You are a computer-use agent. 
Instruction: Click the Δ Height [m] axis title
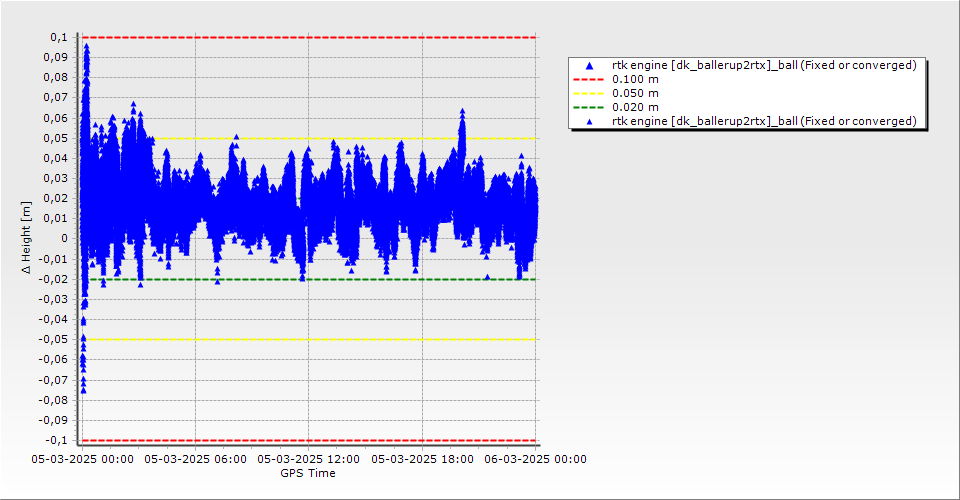coord(26,237)
